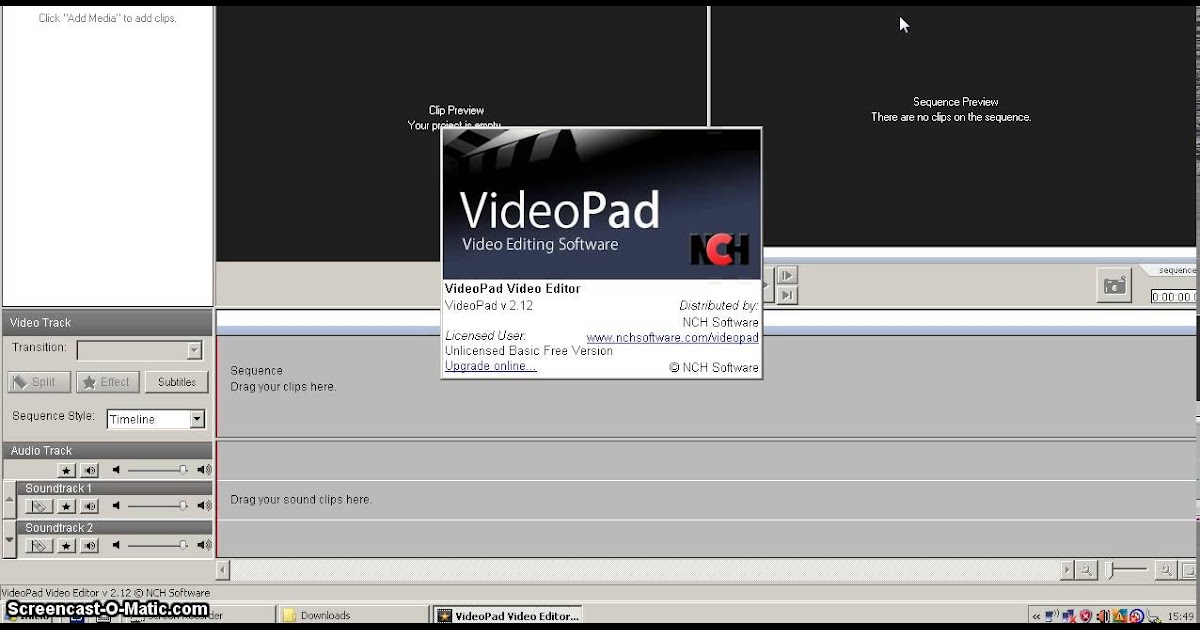Adjust the master Audio Track volume slider
This screenshot has width=1200, height=630.
[x=158, y=470]
